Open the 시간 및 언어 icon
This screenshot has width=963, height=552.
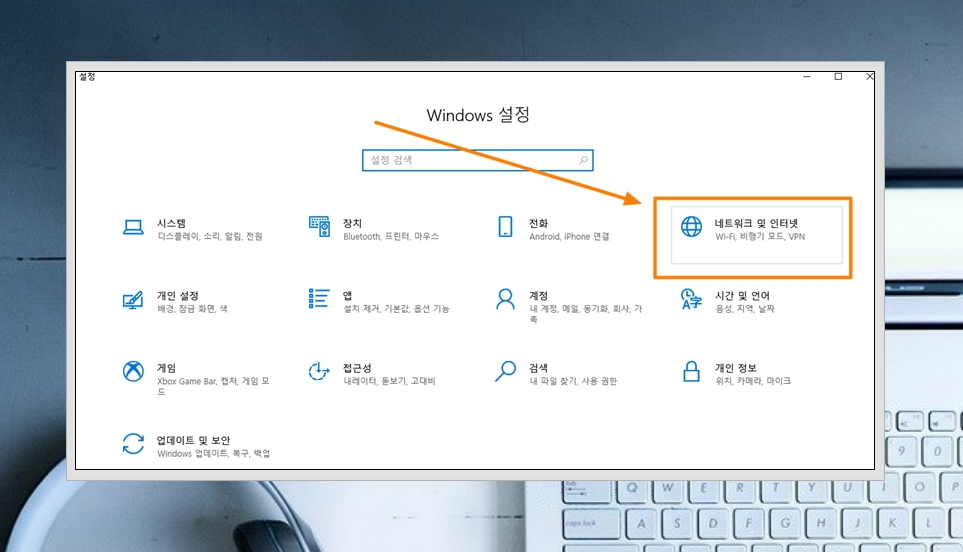[x=692, y=299]
